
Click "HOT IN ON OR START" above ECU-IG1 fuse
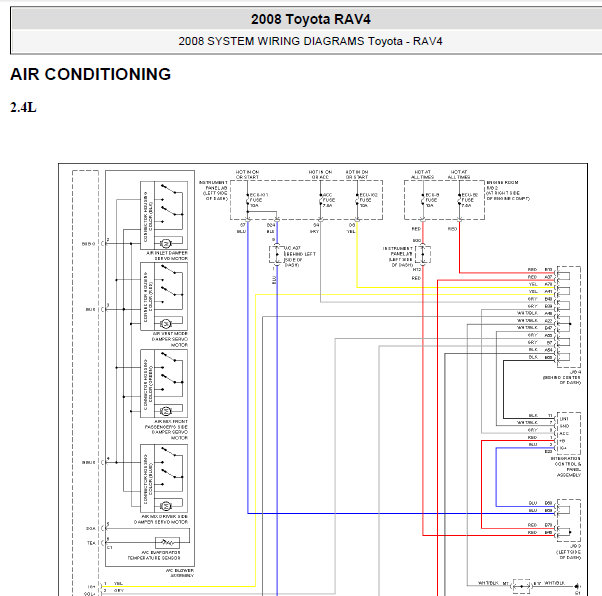247,174
